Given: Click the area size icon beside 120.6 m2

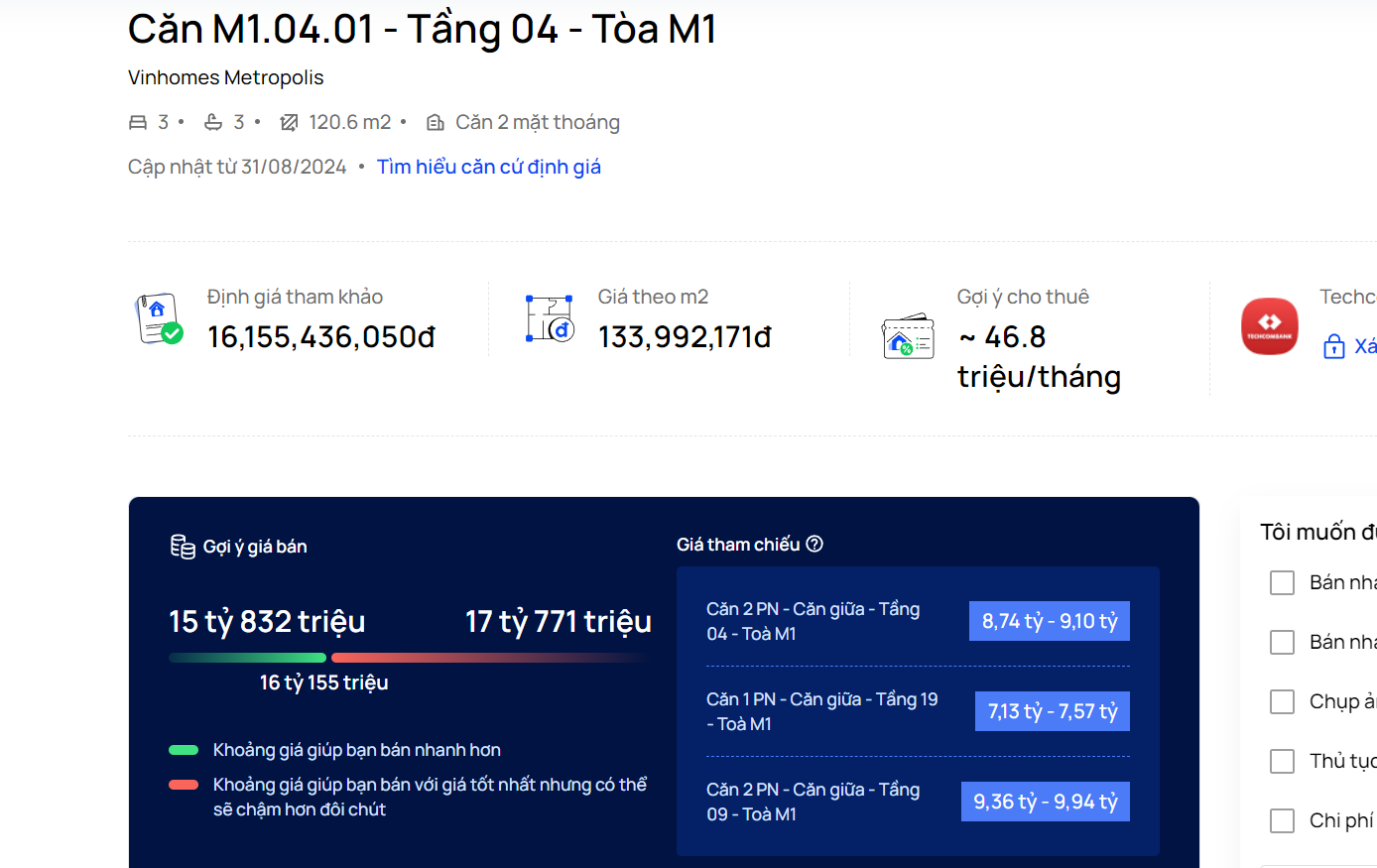Looking at the screenshot, I should pyautogui.click(x=289, y=122).
